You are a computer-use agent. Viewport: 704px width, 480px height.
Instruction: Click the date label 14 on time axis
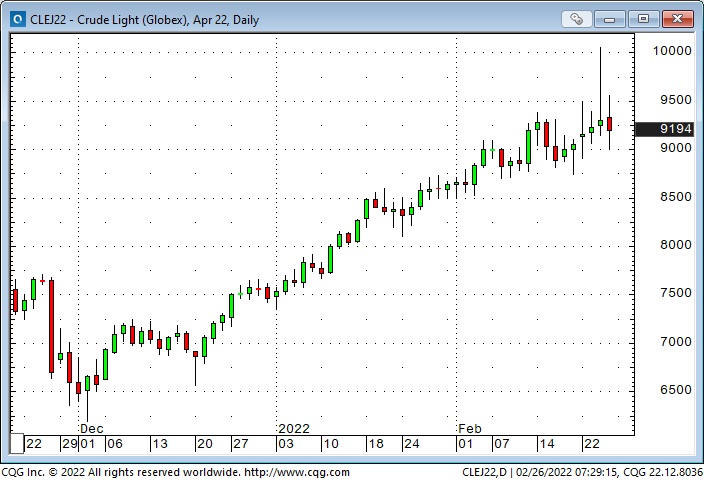pyautogui.click(x=547, y=444)
